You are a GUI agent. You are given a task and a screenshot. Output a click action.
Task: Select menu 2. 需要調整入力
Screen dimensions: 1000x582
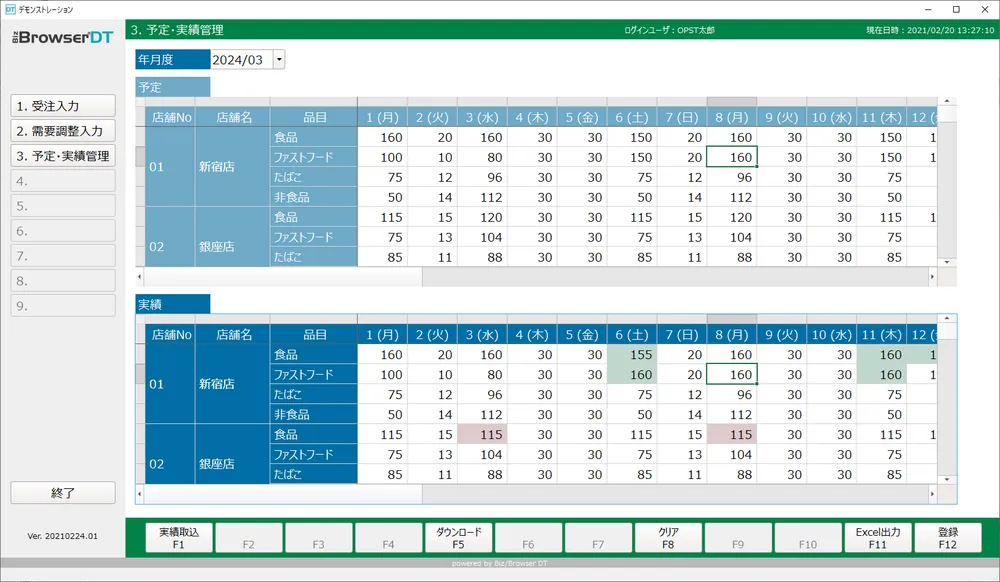63,130
